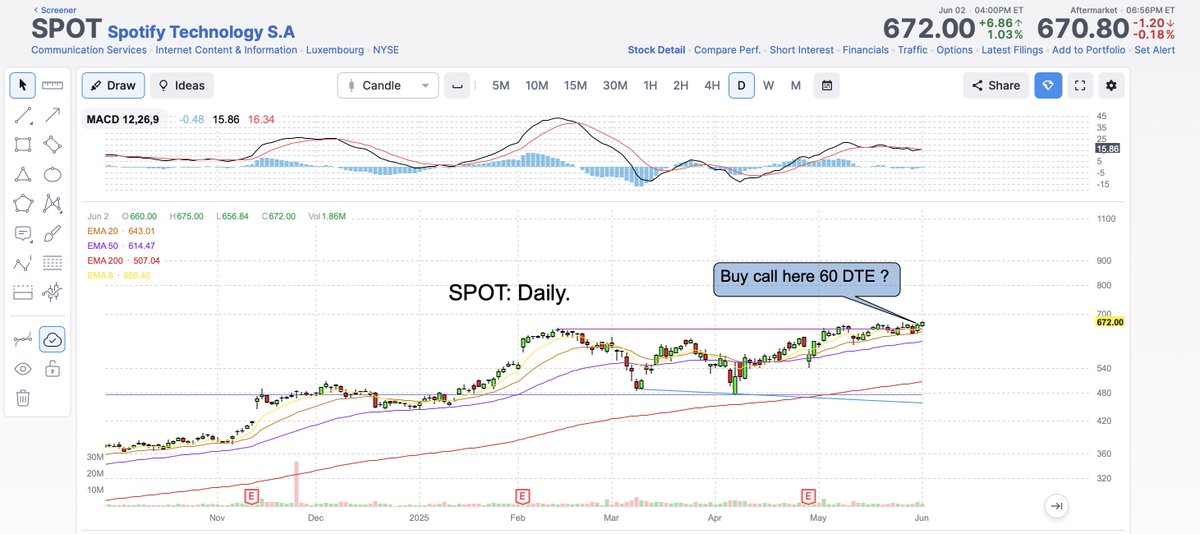The height and width of the screenshot is (534, 1200).
Task: Select the ruler measure tool
Action: coord(53,86)
